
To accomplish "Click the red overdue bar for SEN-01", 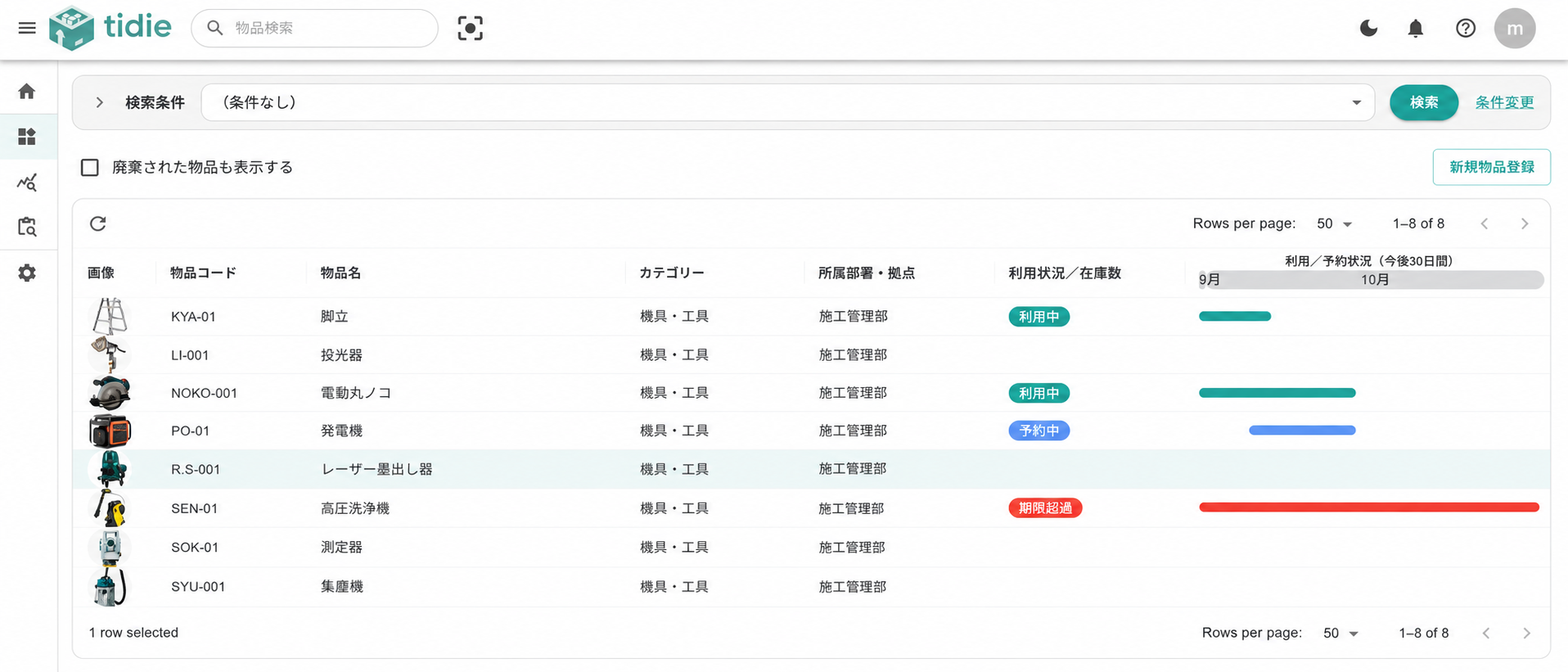I will (1369, 507).
